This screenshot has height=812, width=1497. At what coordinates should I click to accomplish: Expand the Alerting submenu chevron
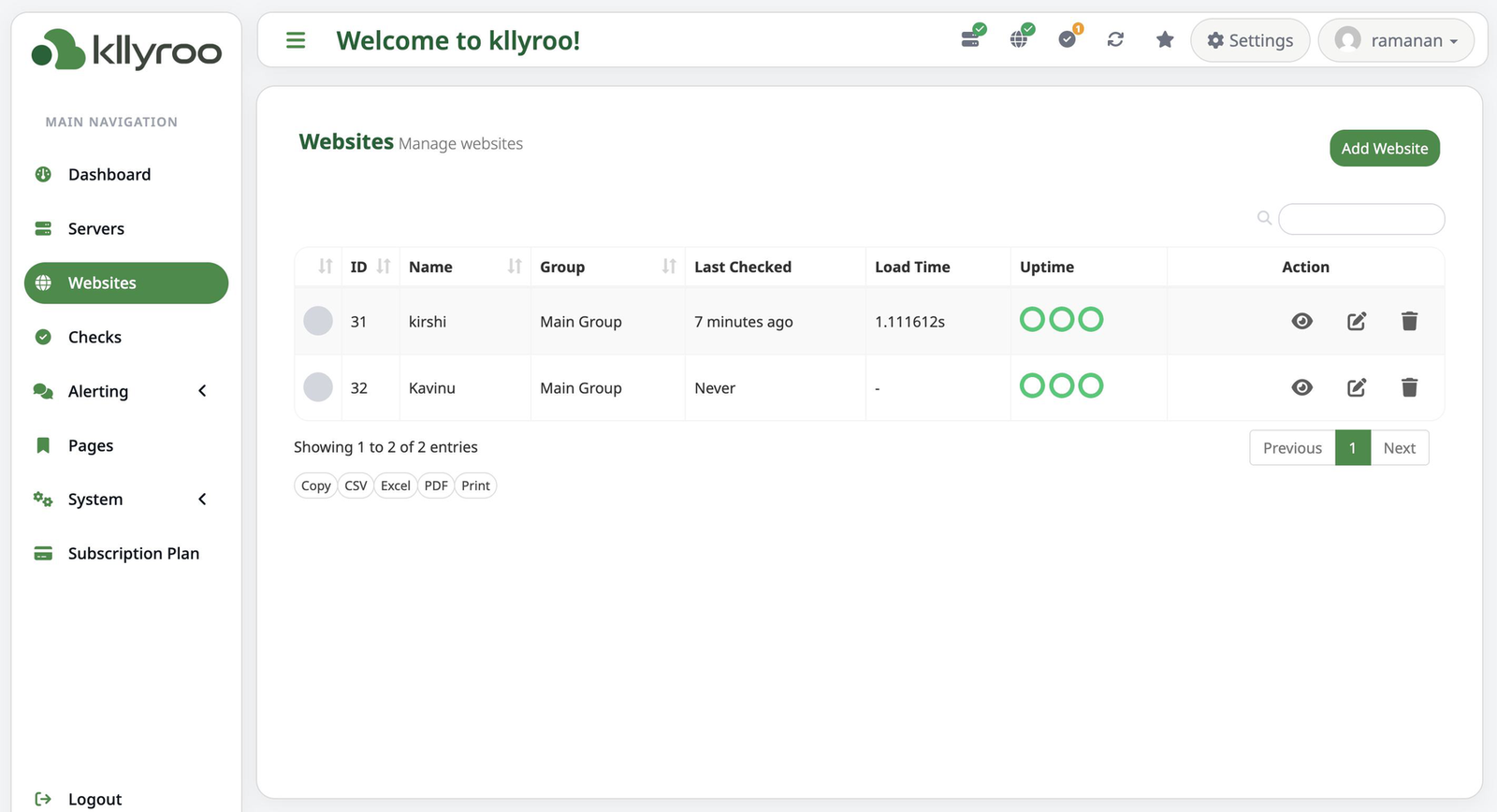point(202,391)
